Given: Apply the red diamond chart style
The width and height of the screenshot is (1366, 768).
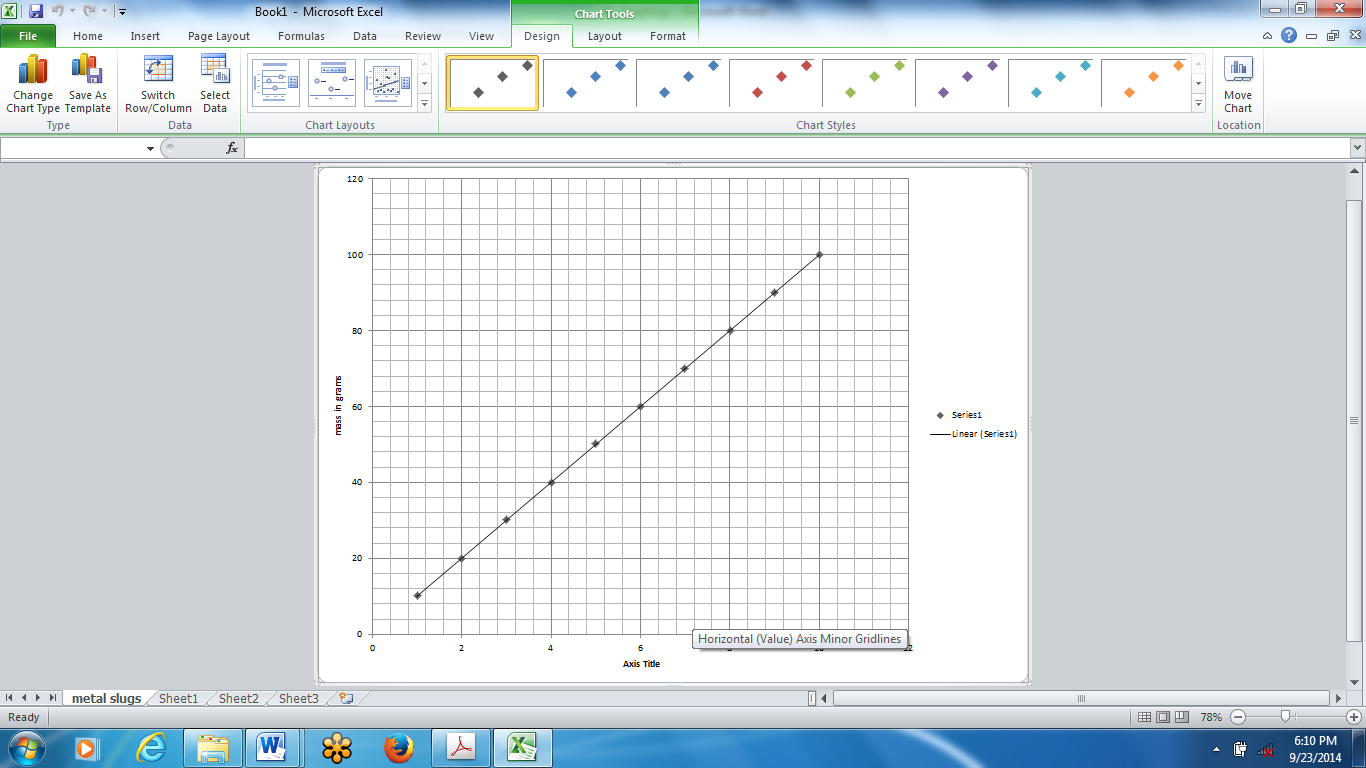Looking at the screenshot, I should point(773,82).
